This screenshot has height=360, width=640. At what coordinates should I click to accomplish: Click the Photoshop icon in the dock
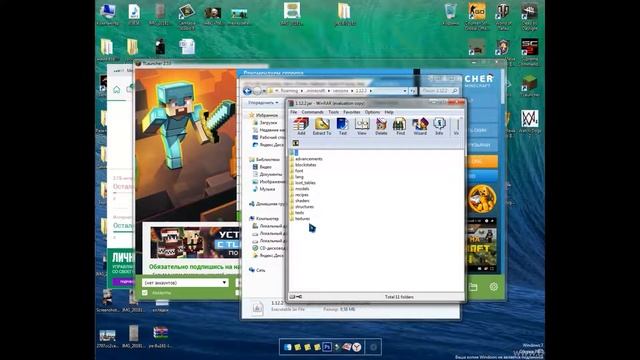tap(327, 347)
